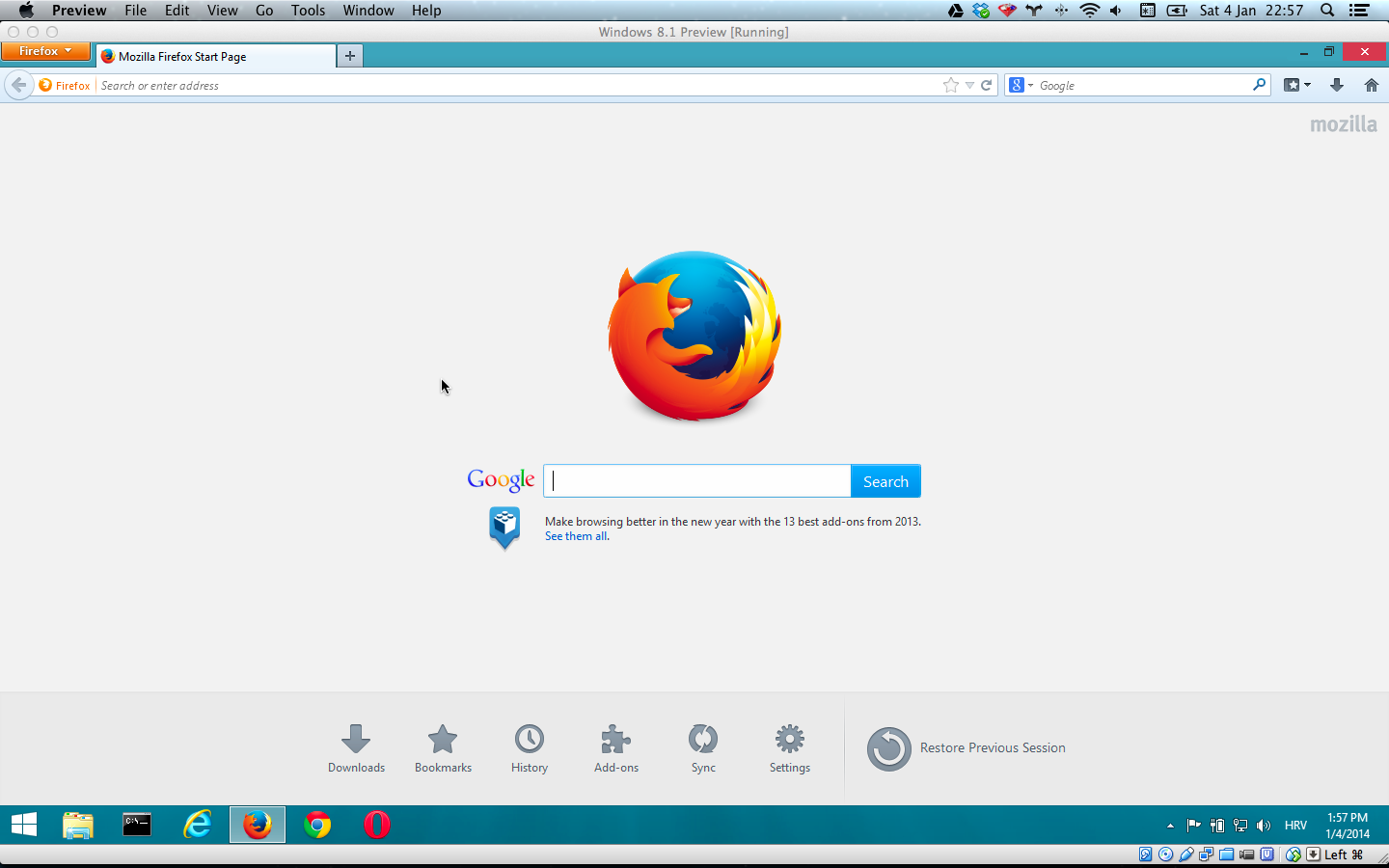
Task: Bookmark this page with the star icon
Action: (951, 85)
